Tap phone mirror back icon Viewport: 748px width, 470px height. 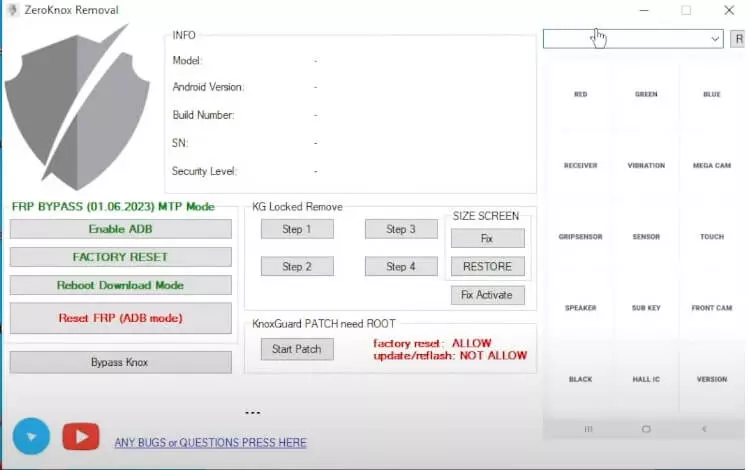point(704,429)
